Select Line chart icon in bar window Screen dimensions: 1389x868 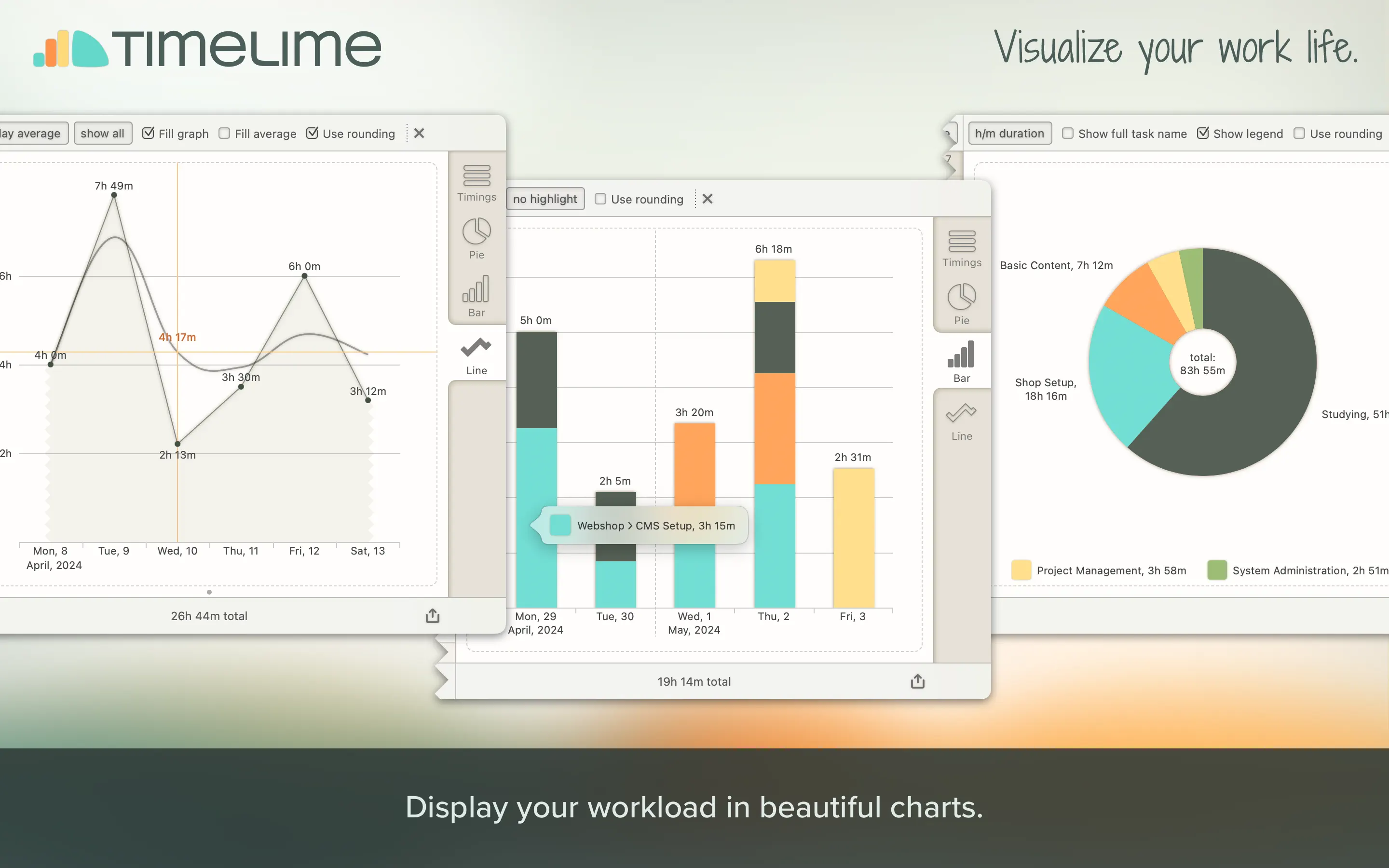pyautogui.click(x=961, y=420)
